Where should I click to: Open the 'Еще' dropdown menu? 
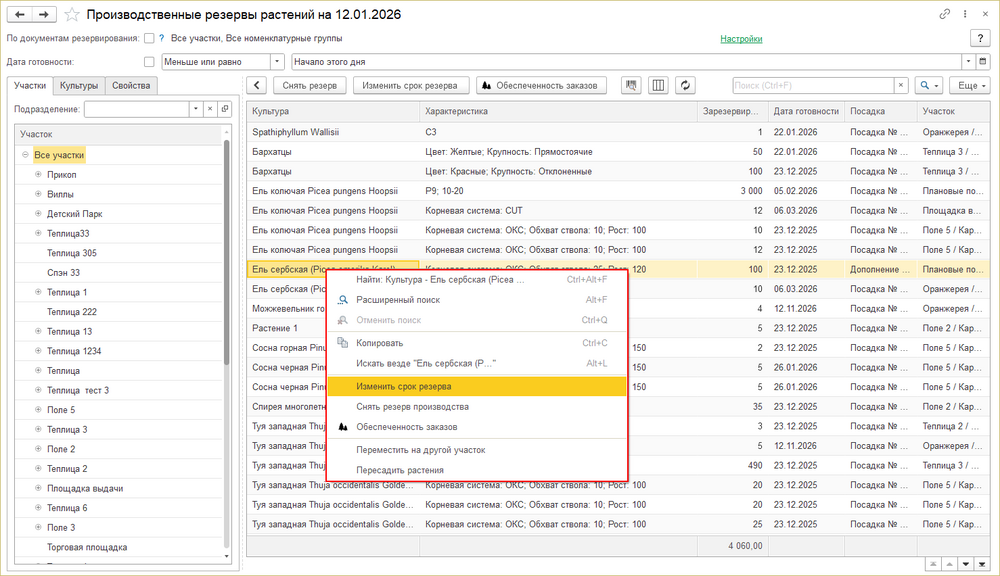click(969, 86)
